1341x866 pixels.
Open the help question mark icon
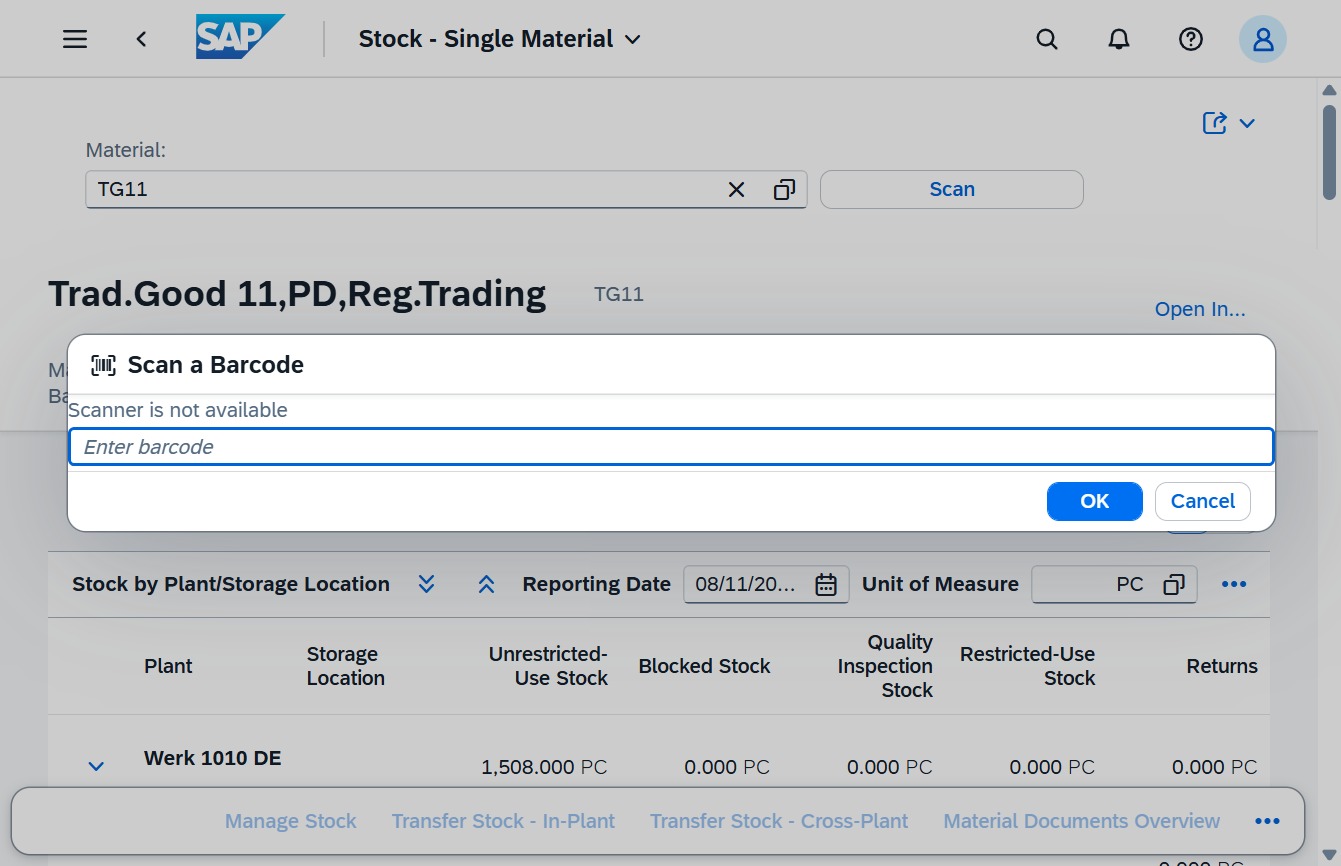[x=1190, y=39]
